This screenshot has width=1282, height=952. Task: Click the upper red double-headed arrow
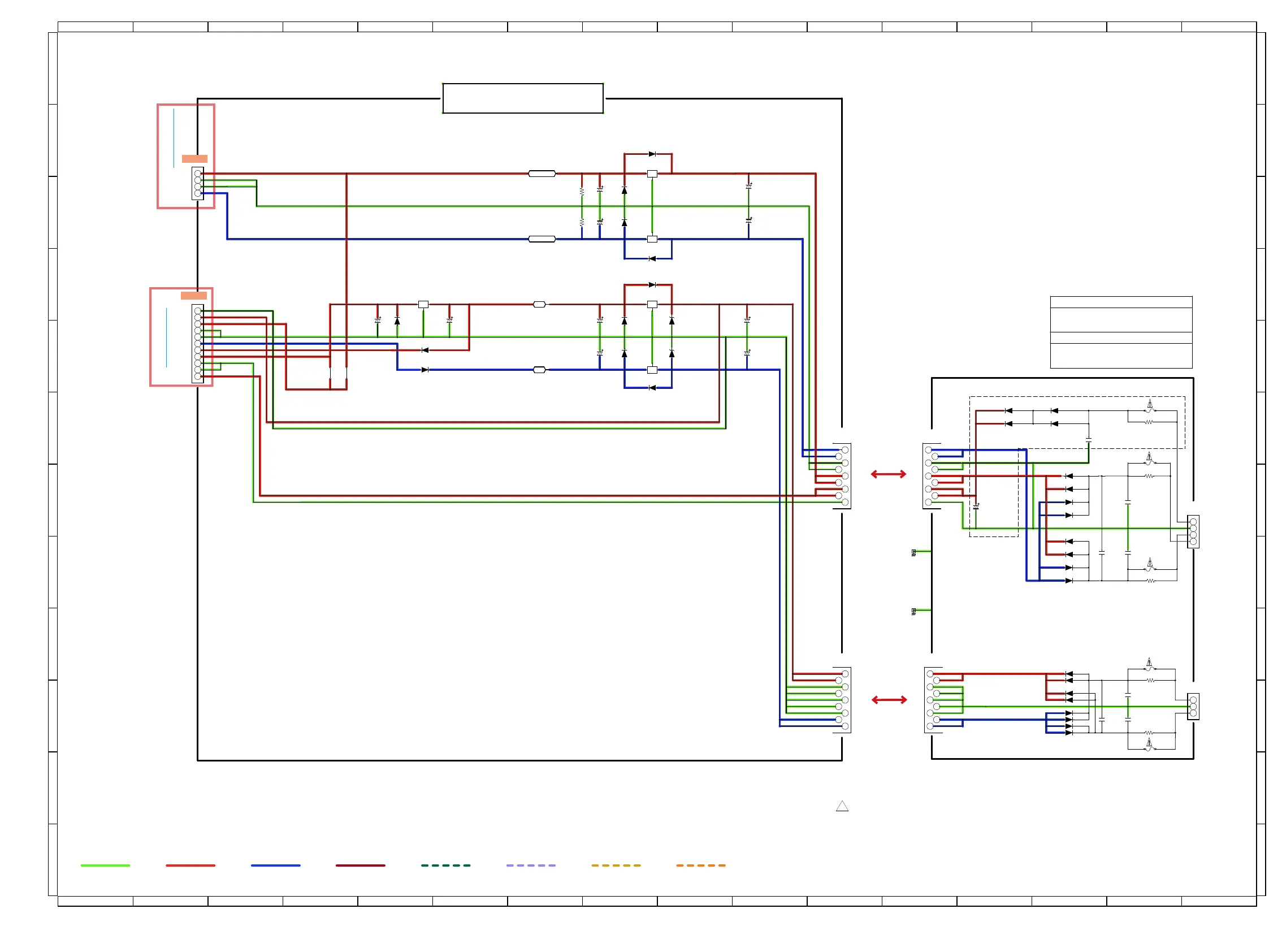coord(888,474)
